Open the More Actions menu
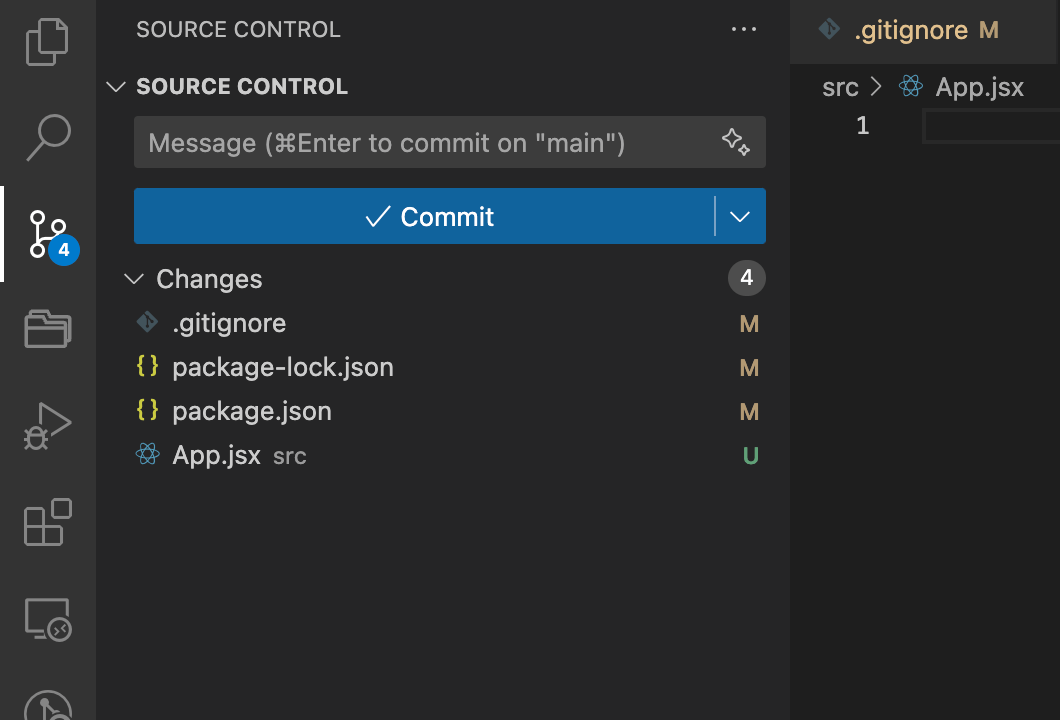Screen dimensions: 1060x720 click(744, 29)
